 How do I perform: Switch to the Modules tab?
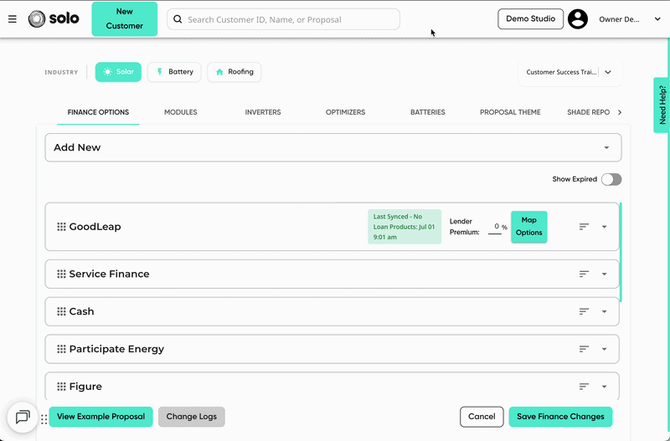tap(181, 112)
